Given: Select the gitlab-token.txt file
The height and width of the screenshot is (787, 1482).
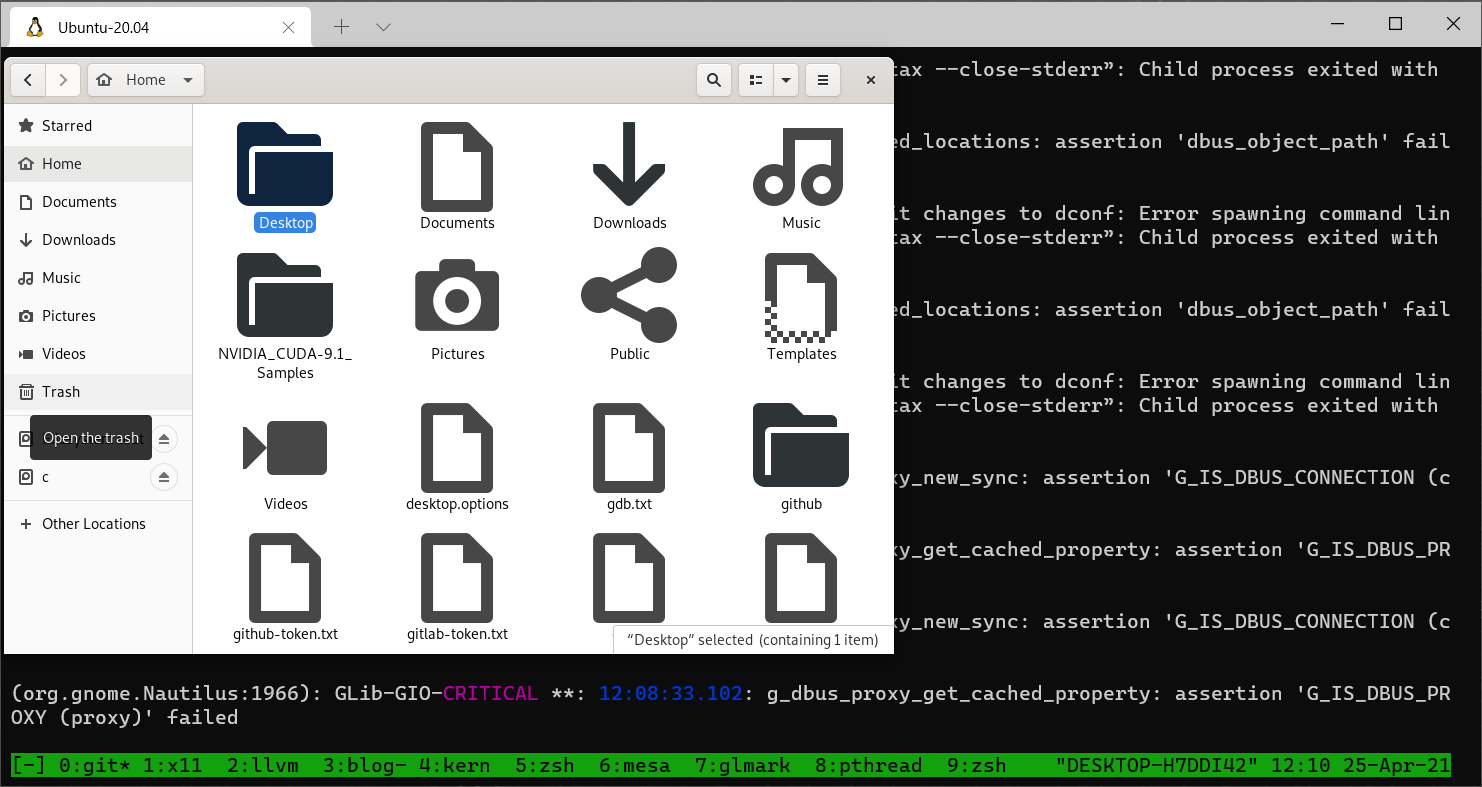Looking at the screenshot, I should 457,577.
